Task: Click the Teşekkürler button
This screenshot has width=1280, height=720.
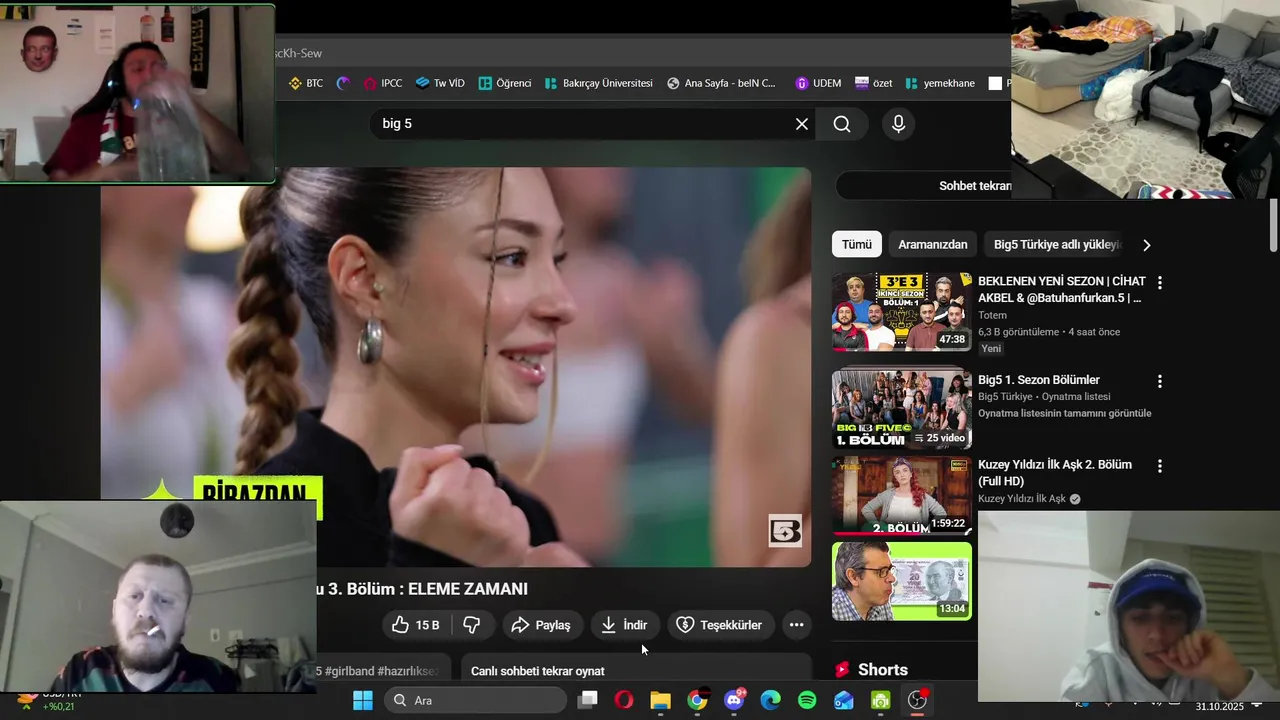Action: pyautogui.click(x=720, y=625)
